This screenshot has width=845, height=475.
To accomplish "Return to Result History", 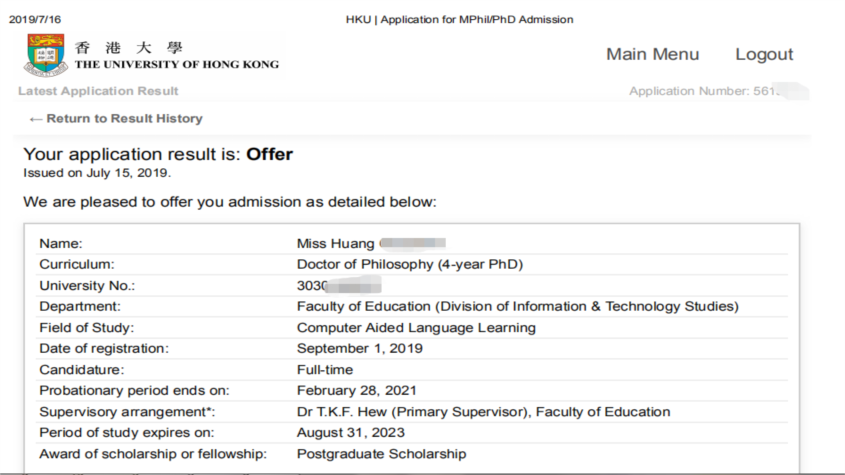I will (124, 119).
